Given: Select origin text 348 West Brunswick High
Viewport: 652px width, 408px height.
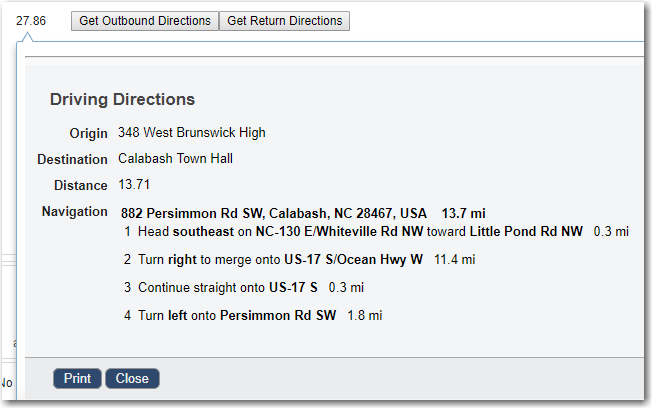Looking at the screenshot, I should click(191, 133).
